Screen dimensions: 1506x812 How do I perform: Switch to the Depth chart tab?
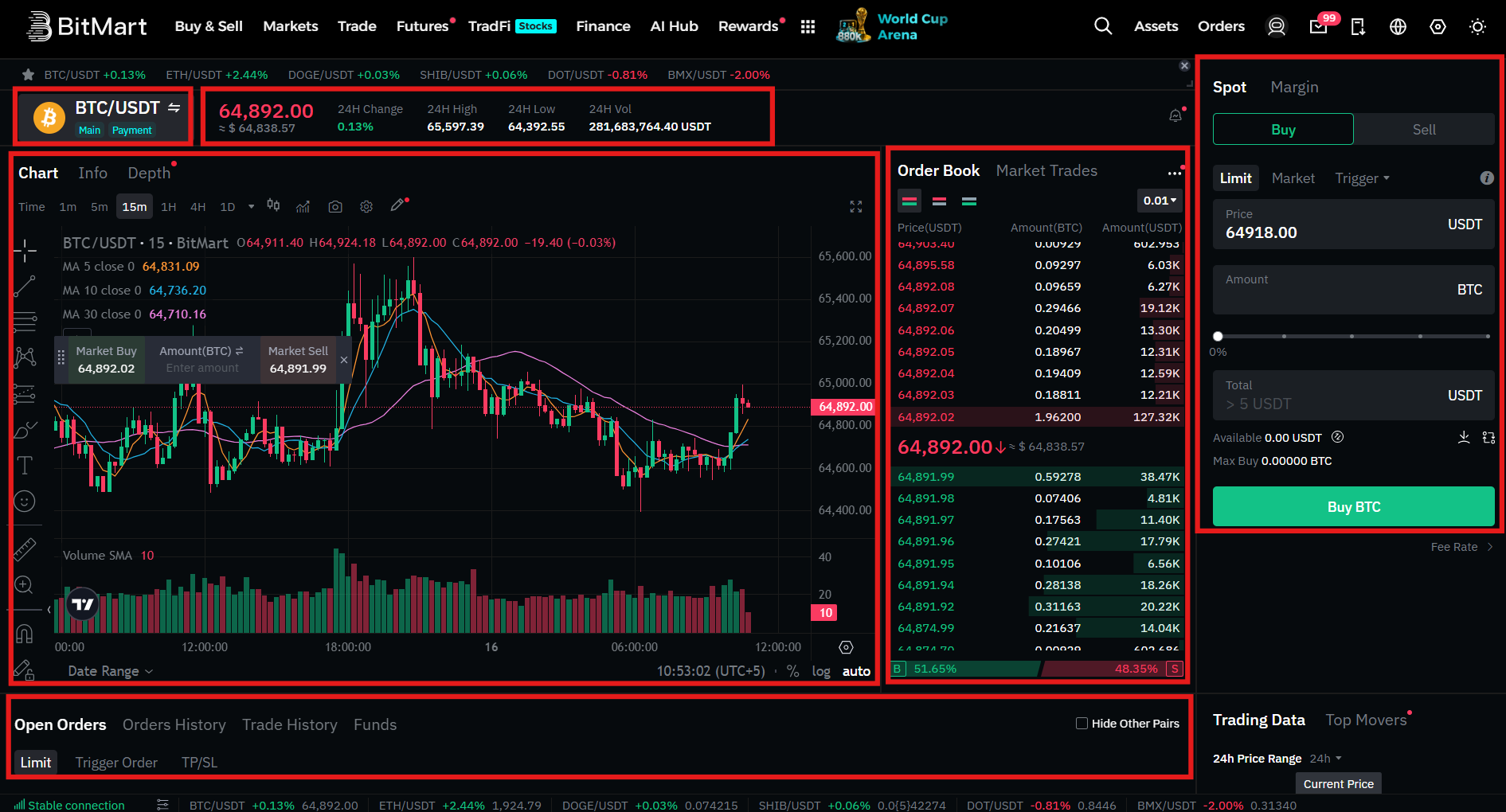click(149, 173)
